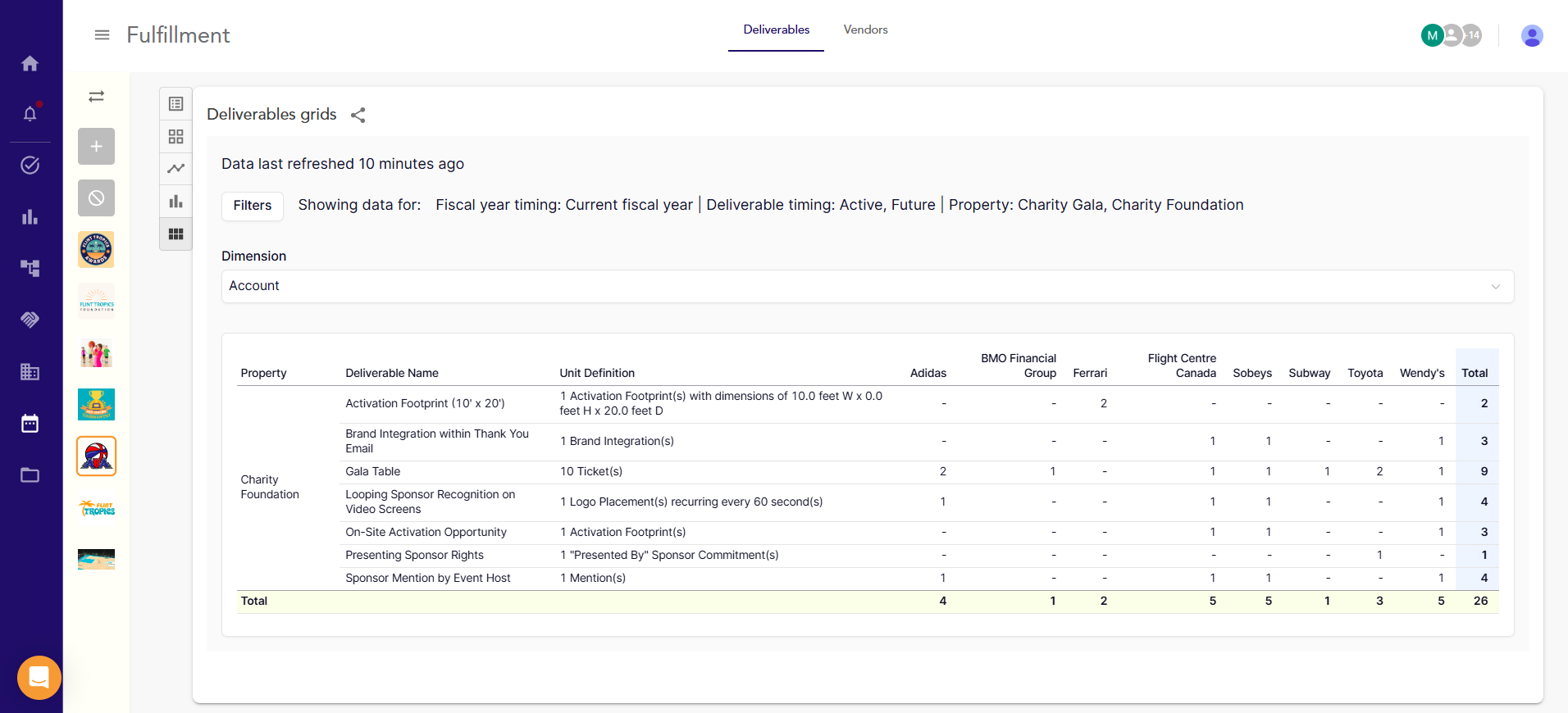Viewport: 1568px width, 713px height.
Task: Select the kids group photo thumbnail
Action: pyautogui.click(x=96, y=353)
